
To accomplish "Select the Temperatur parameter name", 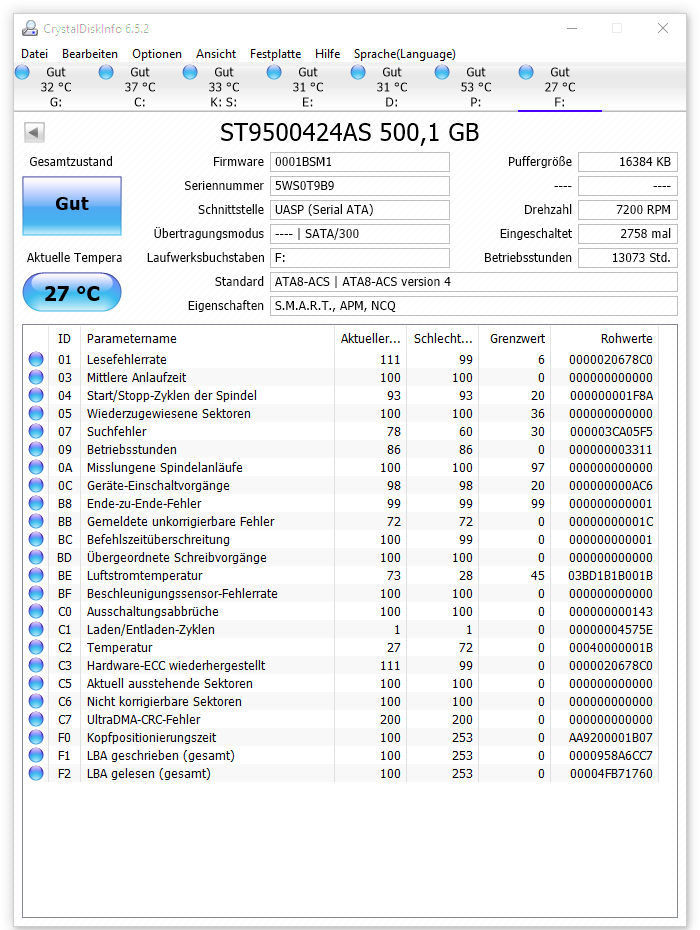I will [x=119, y=648].
